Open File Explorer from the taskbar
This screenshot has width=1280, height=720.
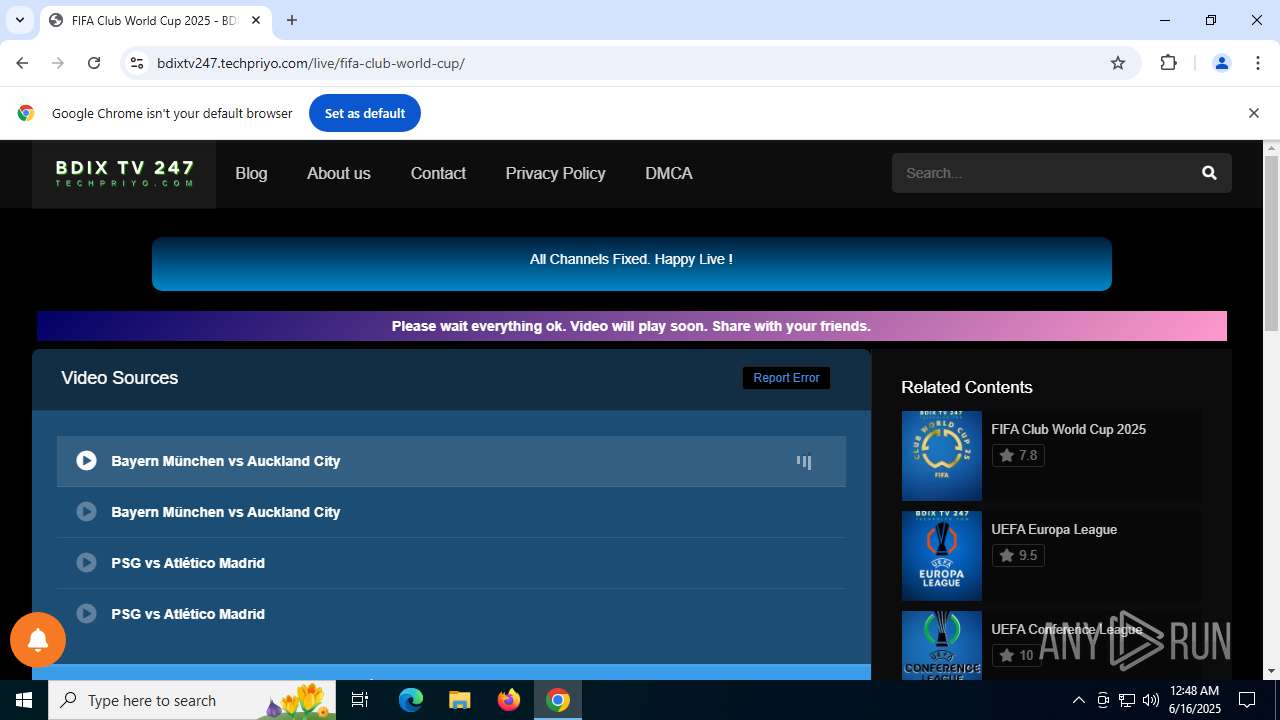click(460, 700)
